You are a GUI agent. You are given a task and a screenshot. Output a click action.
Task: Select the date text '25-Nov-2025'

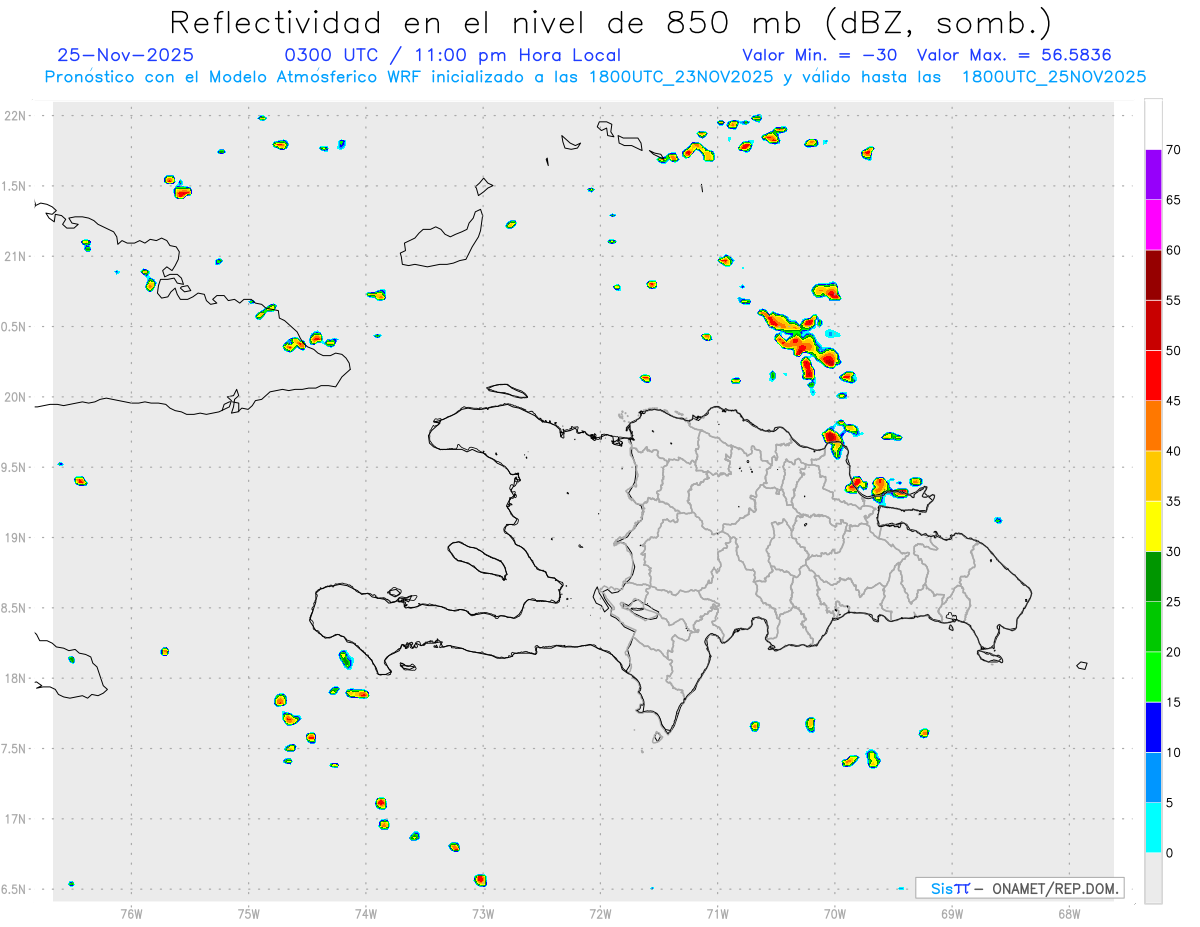(126, 56)
